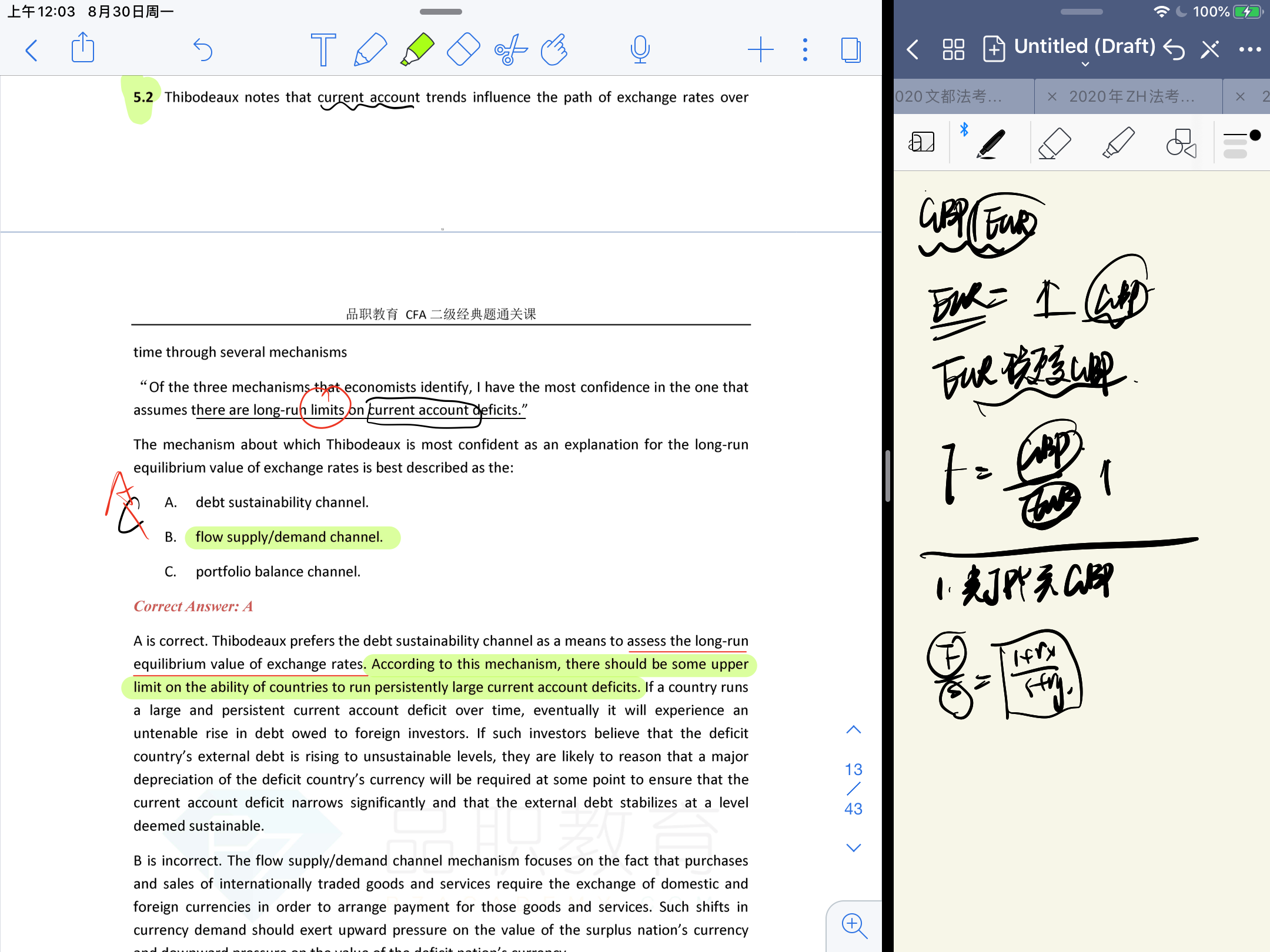Tap the top multitasking pill on PDF reader

pyautogui.click(x=441, y=11)
